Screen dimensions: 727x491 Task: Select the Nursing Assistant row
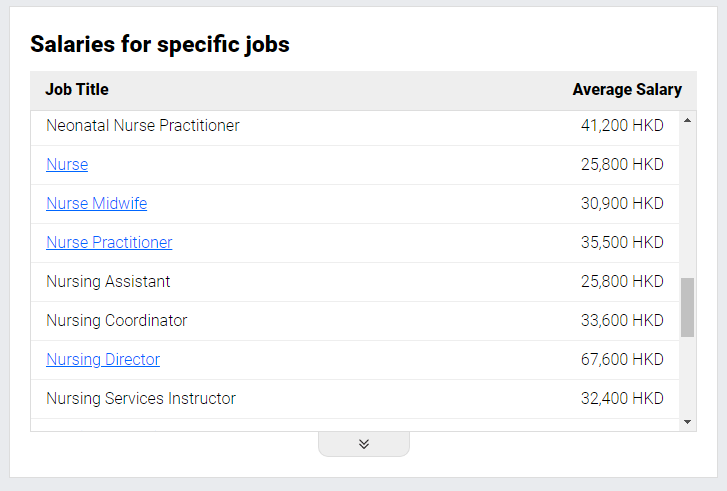coord(355,281)
